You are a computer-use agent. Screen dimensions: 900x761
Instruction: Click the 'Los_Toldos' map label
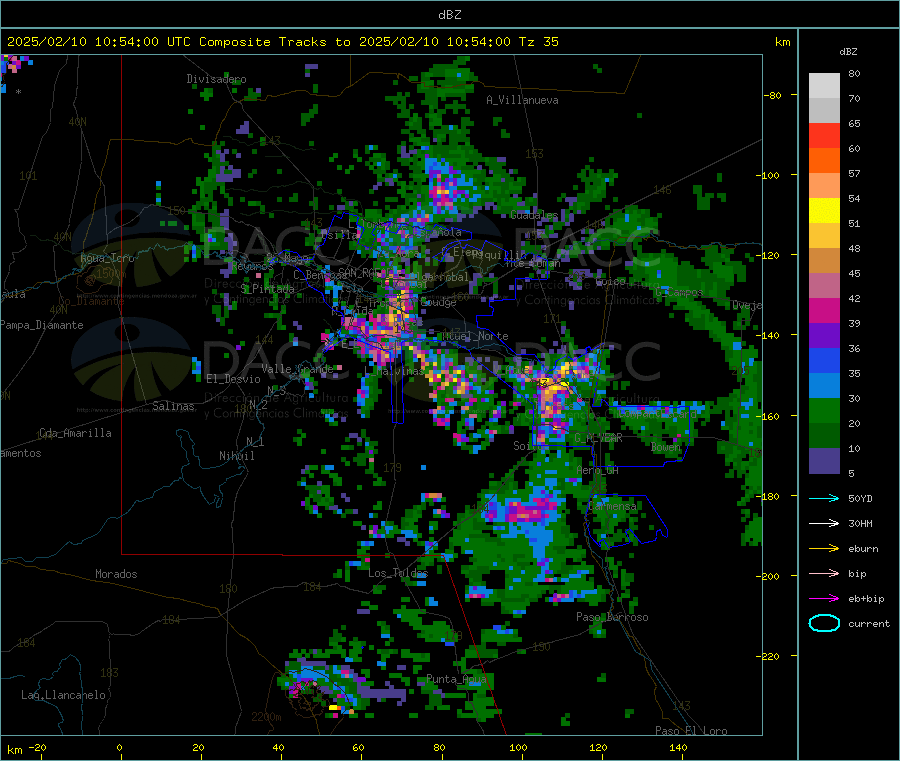point(398,573)
